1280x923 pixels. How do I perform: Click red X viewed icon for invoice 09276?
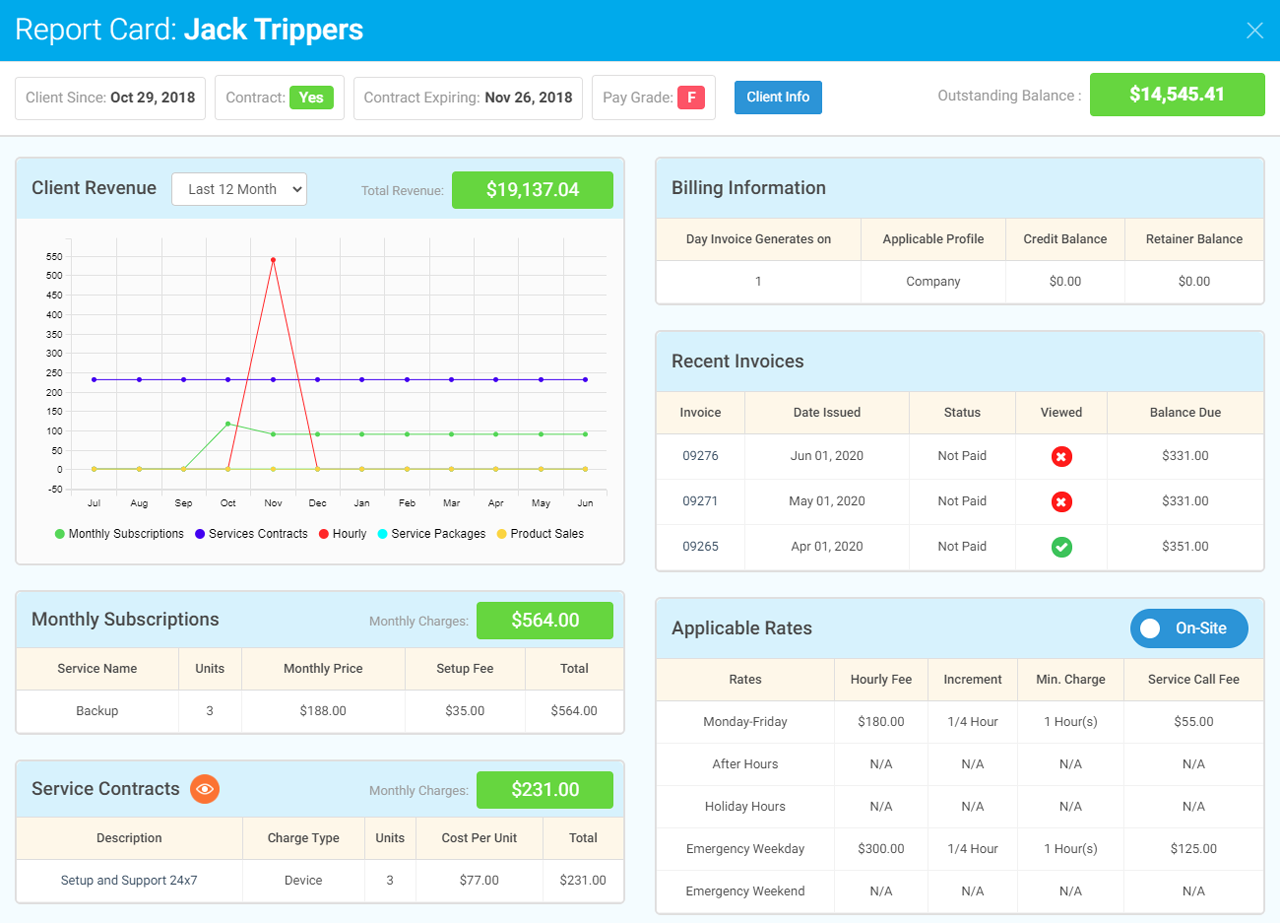(x=1061, y=456)
